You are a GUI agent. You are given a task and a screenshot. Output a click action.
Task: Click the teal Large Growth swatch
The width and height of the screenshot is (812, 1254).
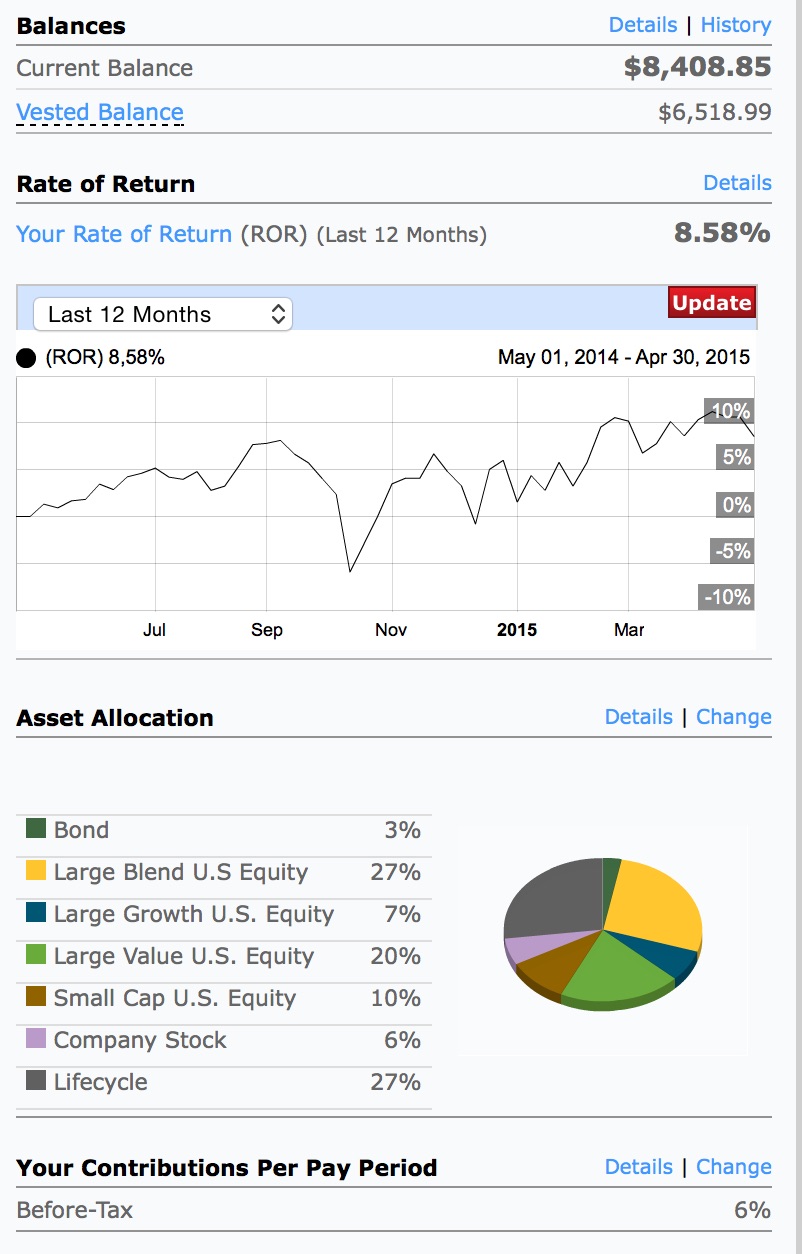pos(36,913)
